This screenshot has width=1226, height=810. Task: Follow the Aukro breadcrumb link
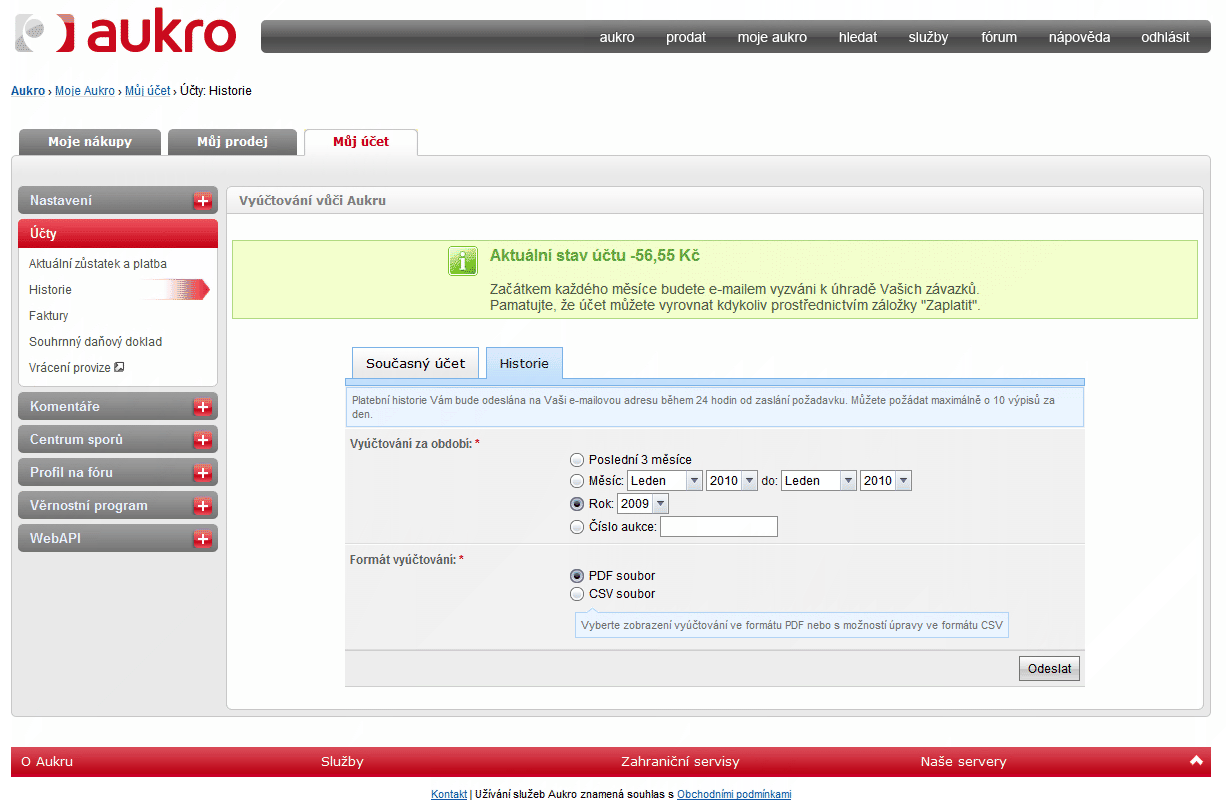point(28,91)
